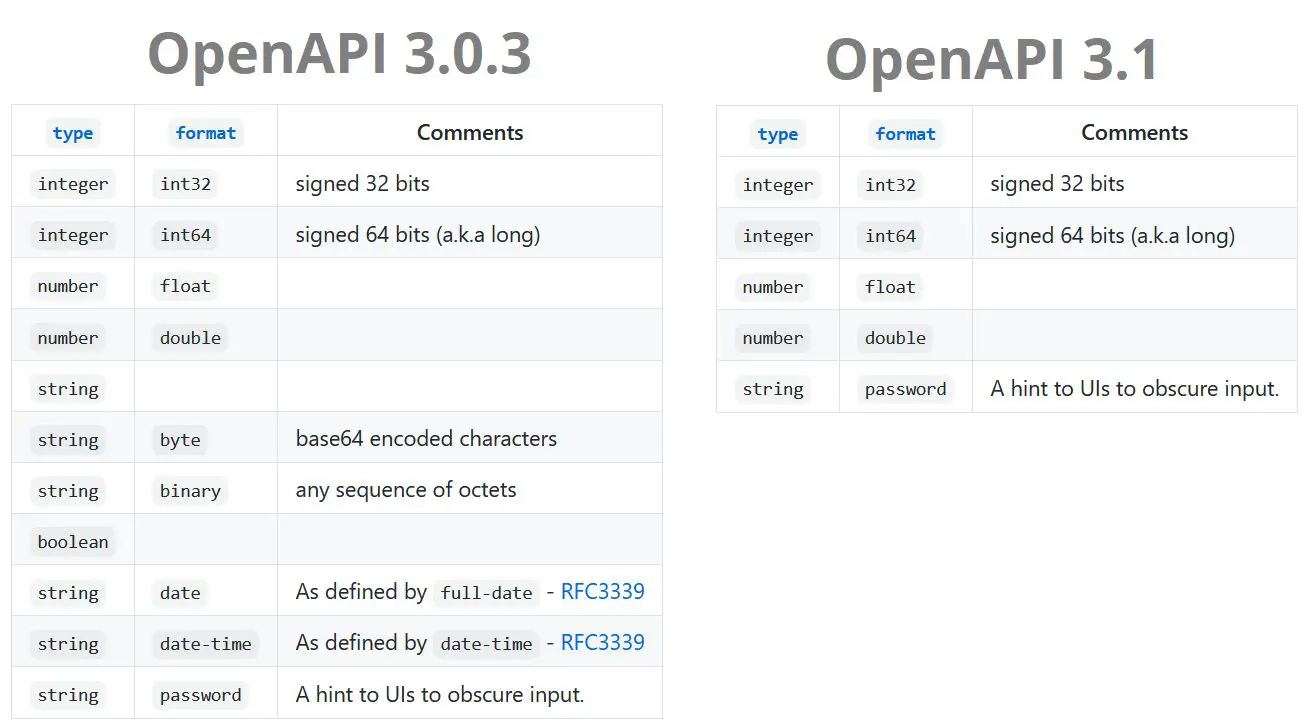Select the double format cell in OpenAPI 3.1 table
1304x726 pixels.
click(895, 338)
